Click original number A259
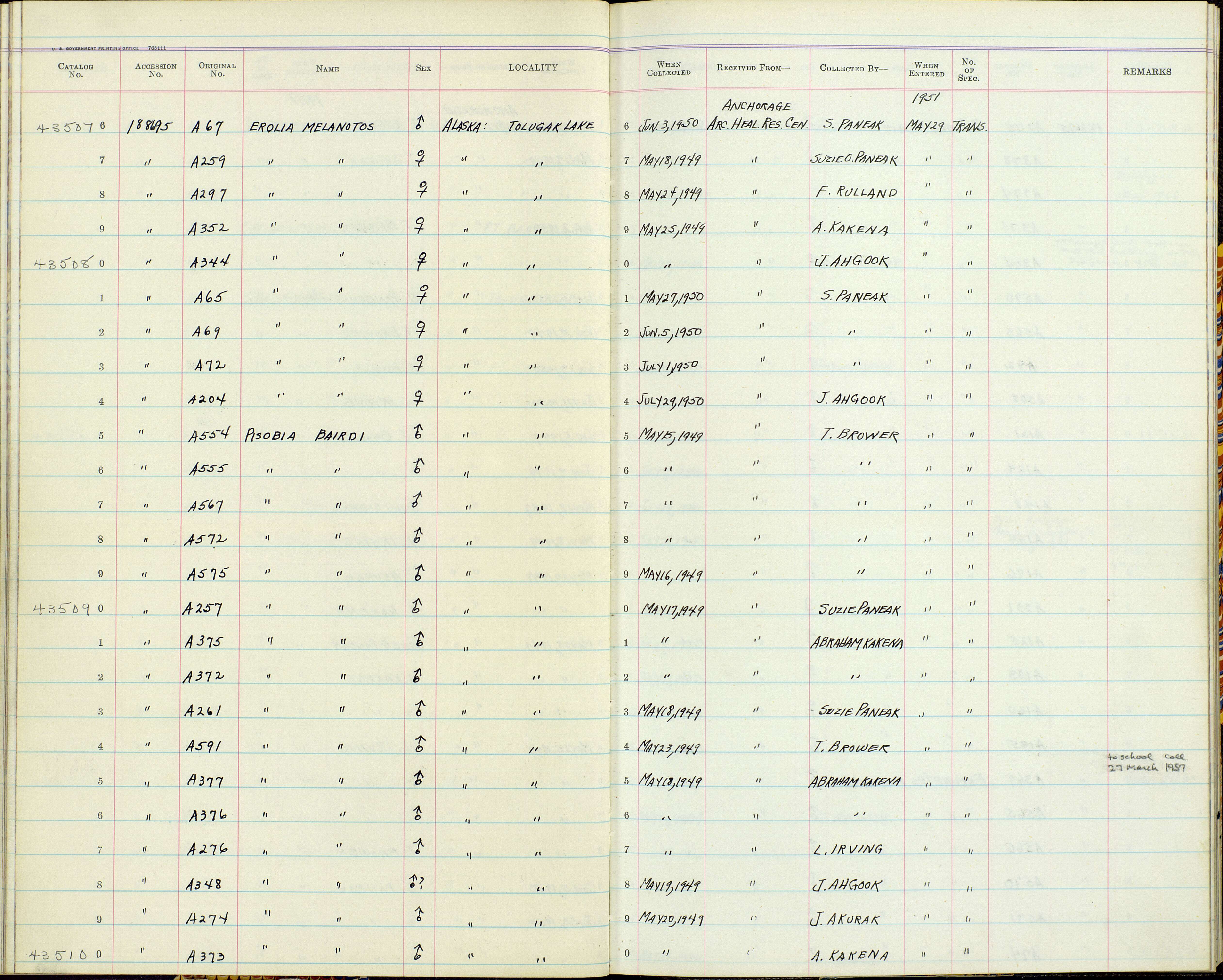The height and width of the screenshot is (980, 1223). click(208, 162)
